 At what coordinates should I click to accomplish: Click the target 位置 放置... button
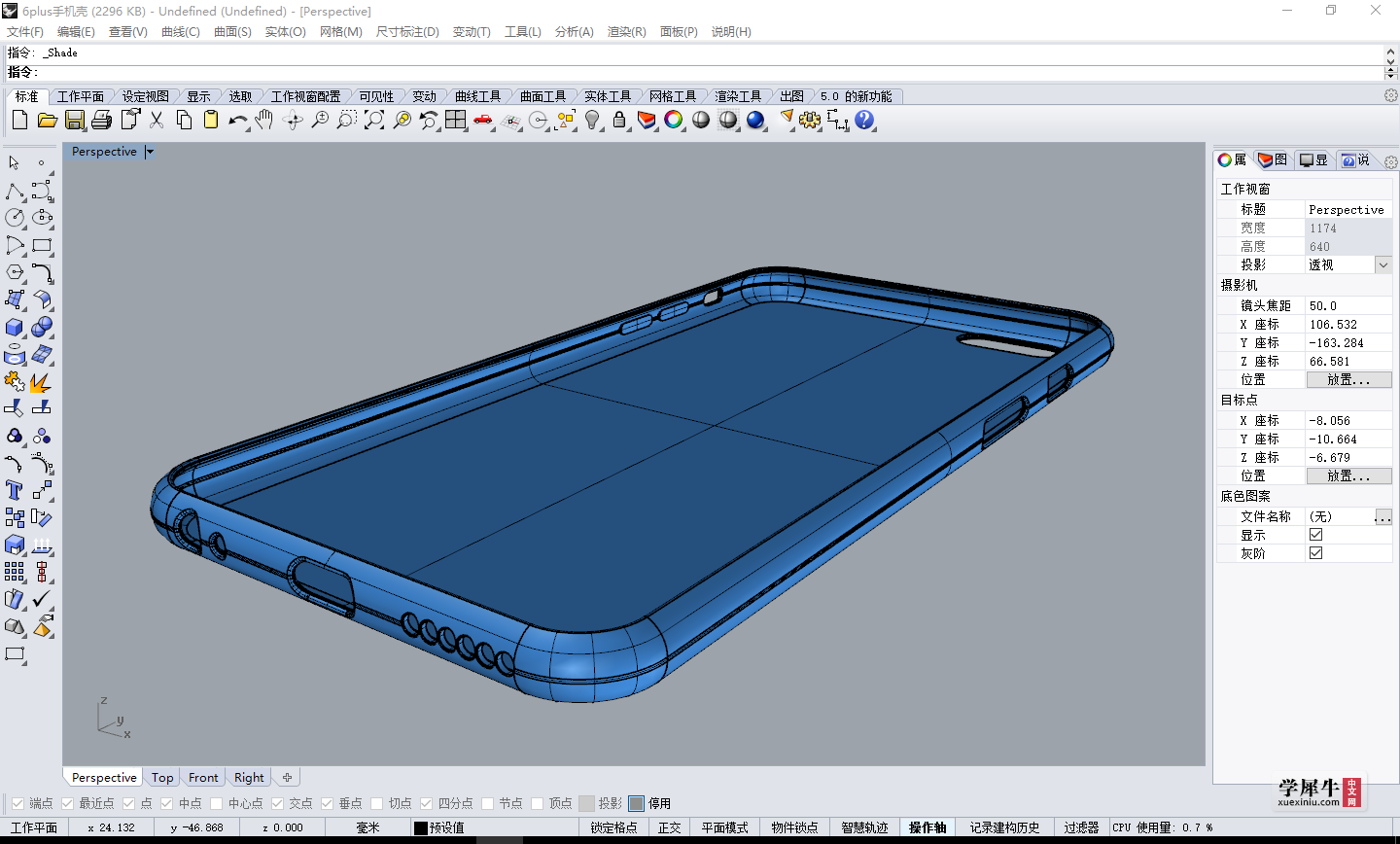(1348, 476)
